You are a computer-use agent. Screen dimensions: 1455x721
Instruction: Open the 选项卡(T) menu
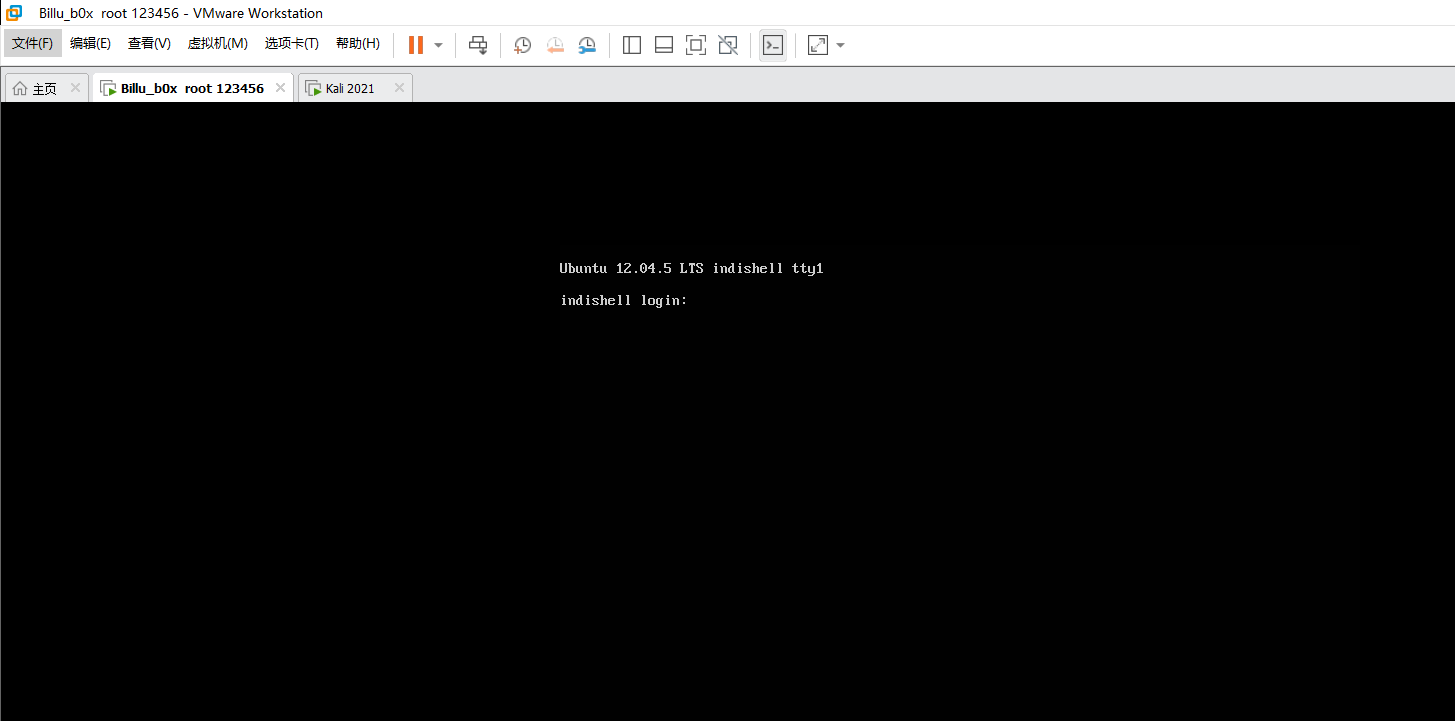[x=292, y=44]
